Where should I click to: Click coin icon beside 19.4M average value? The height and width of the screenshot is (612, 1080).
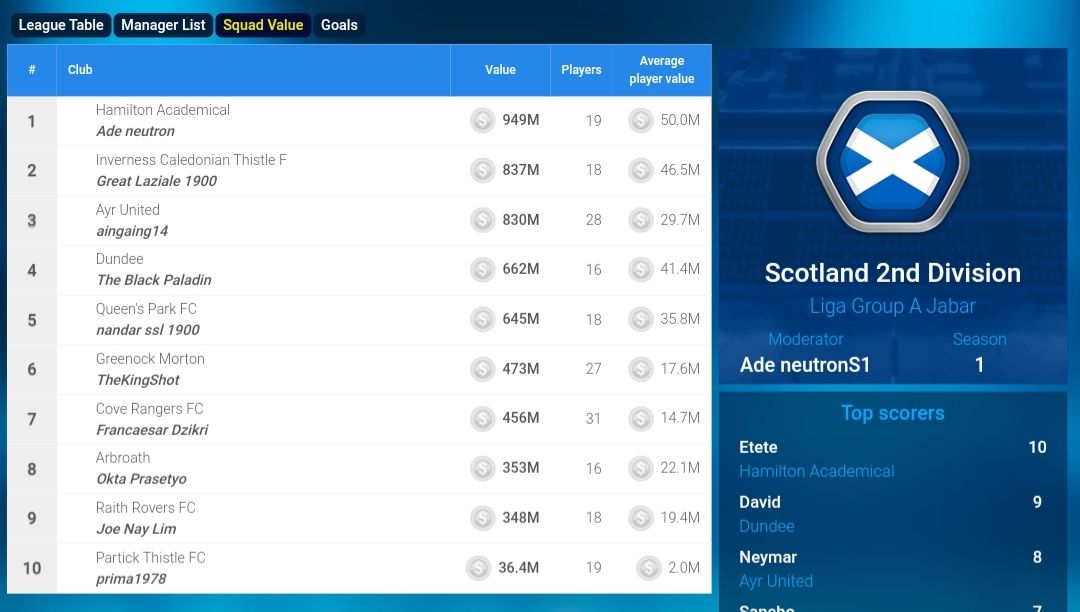point(641,518)
